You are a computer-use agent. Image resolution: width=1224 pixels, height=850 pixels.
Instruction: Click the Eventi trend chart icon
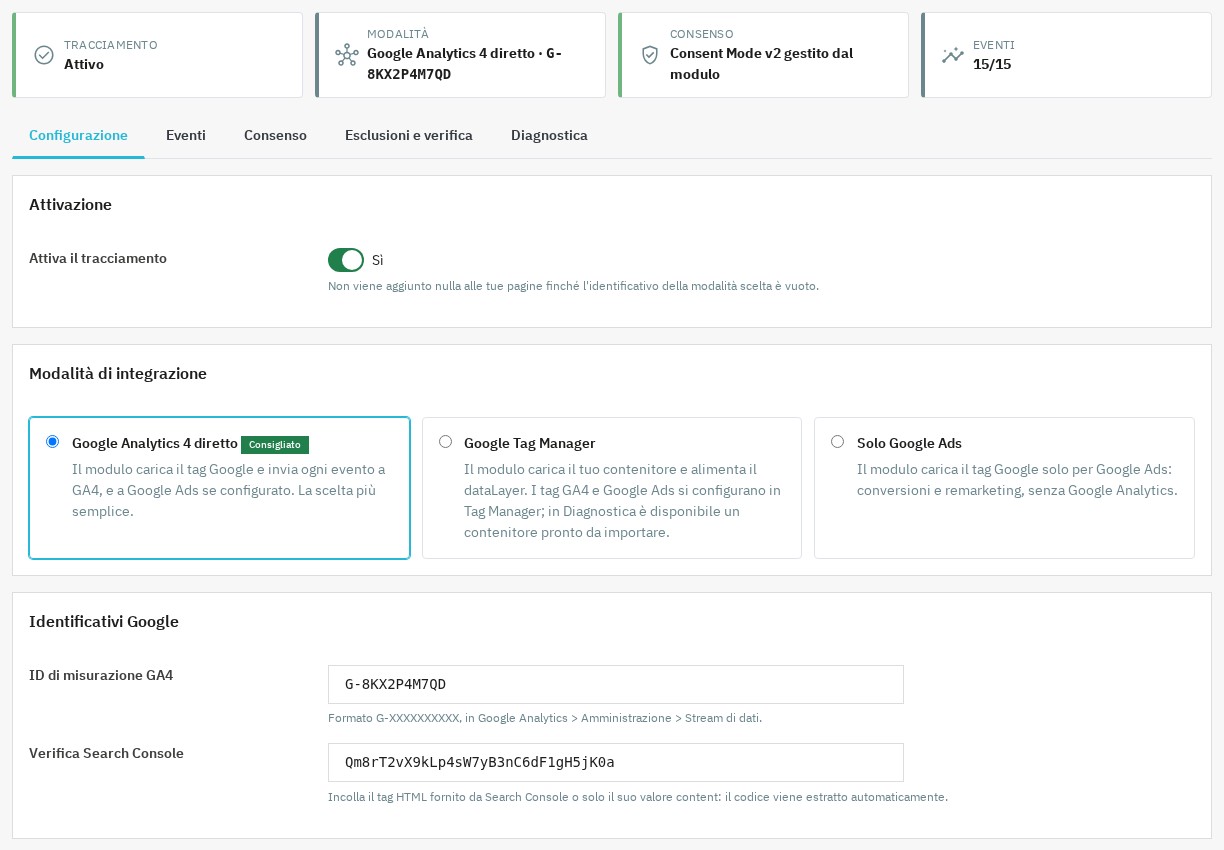(x=953, y=55)
